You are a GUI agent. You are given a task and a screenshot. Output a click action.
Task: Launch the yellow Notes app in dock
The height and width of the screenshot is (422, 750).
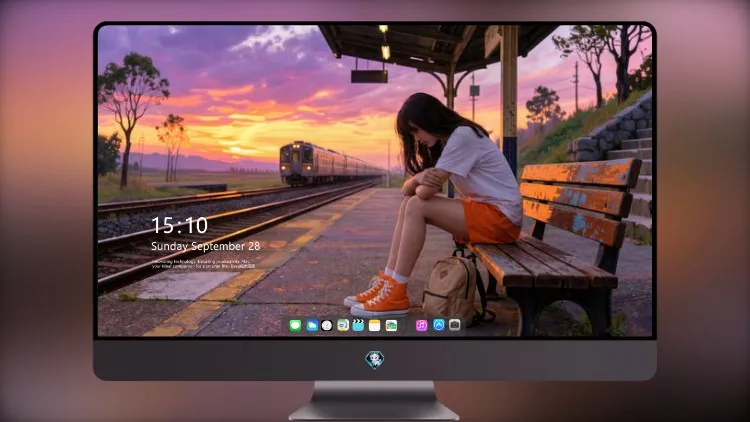(375, 326)
